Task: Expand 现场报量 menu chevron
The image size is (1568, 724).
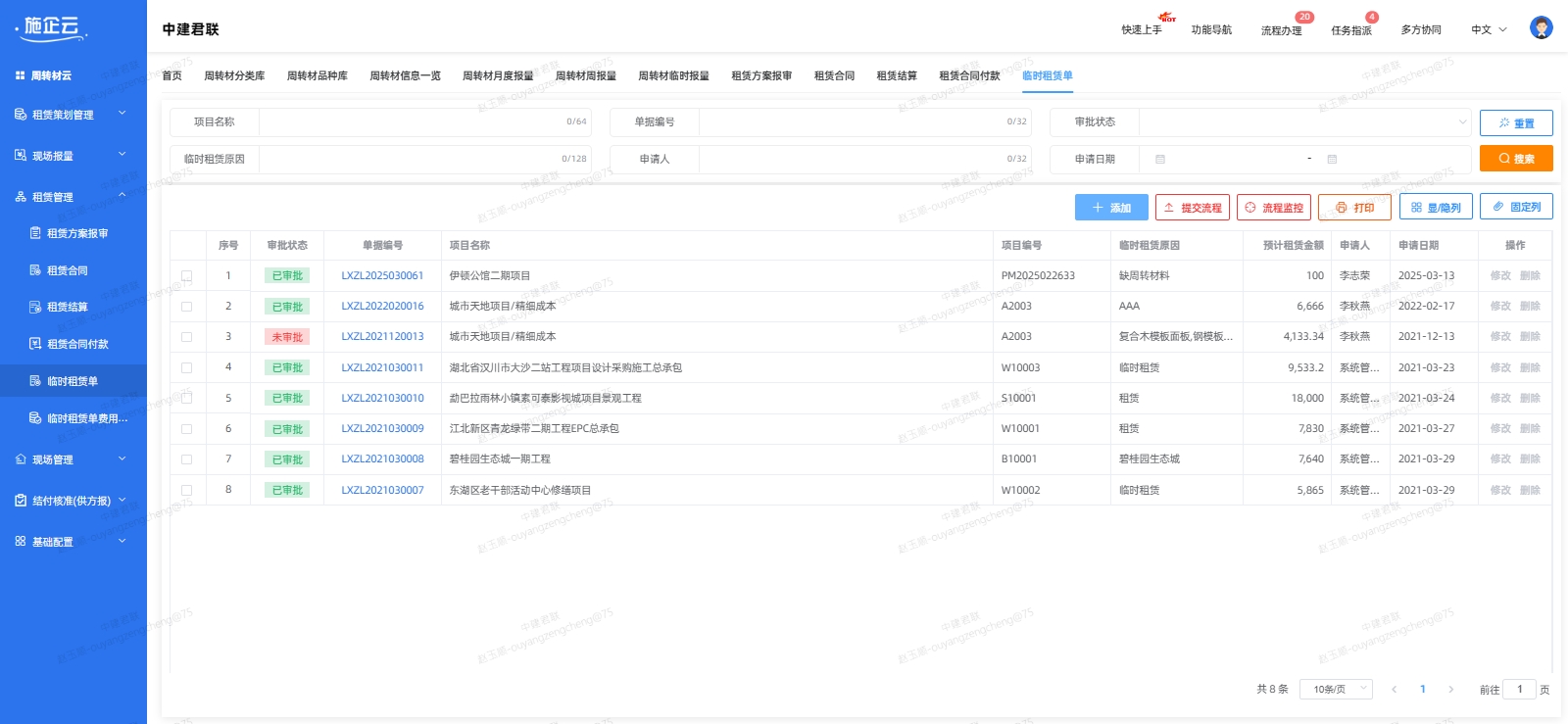Action: [x=122, y=155]
